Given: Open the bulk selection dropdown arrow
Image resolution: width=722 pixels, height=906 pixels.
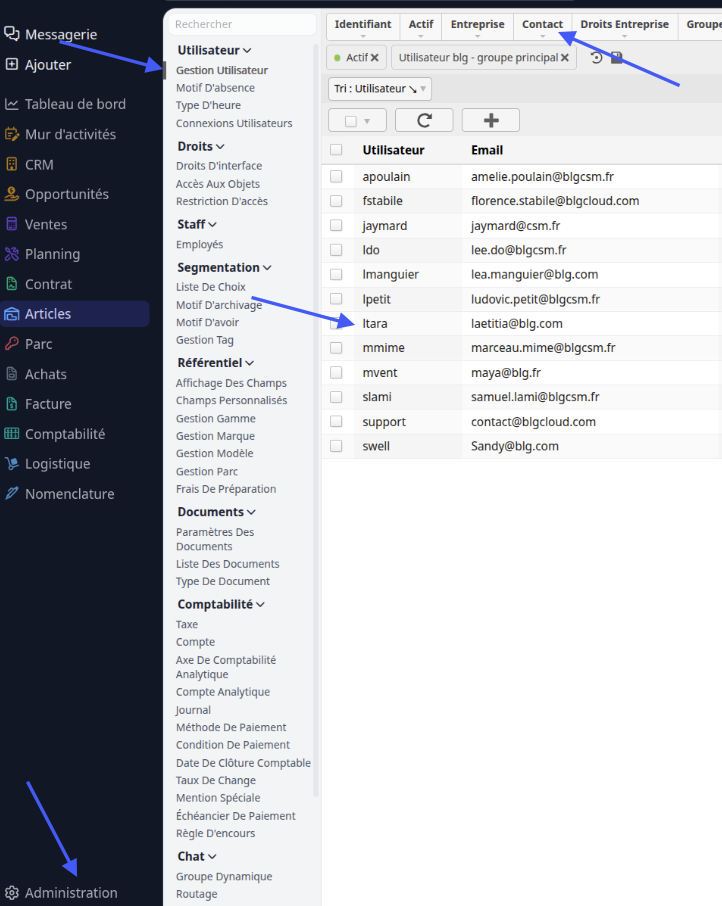Looking at the screenshot, I should point(367,121).
